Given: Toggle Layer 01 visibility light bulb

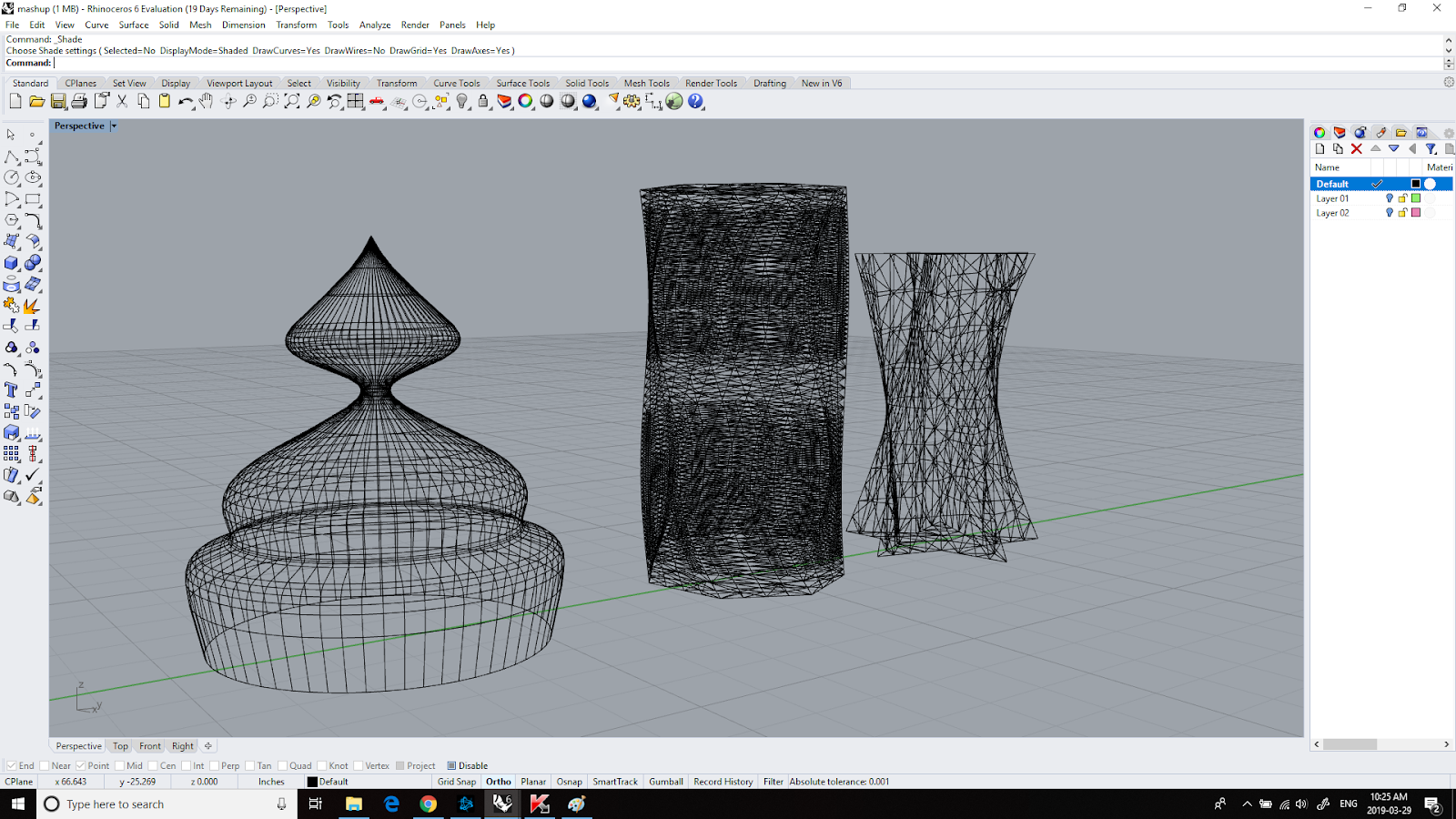Looking at the screenshot, I should [x=1389, y=198].
